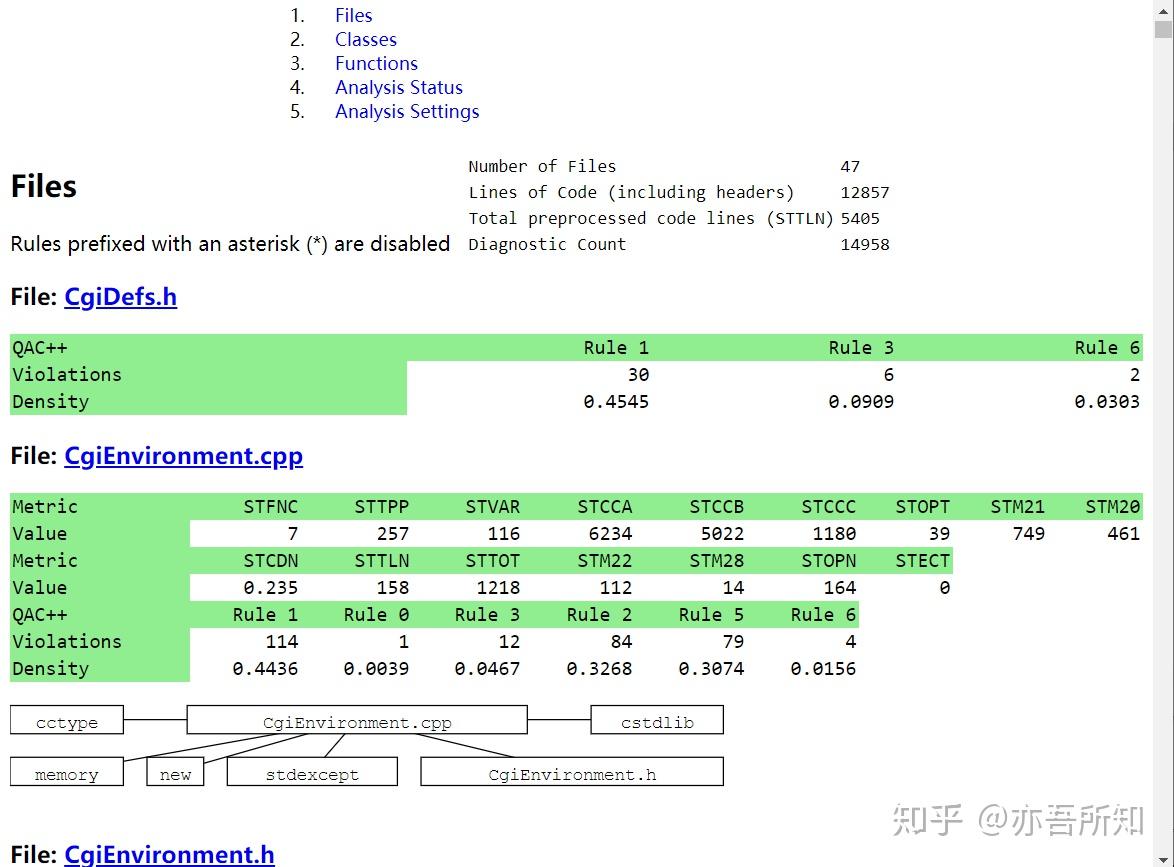Select the CgiEnvironment.h box in the diagram
The image size is (1174, 867).
571,771
